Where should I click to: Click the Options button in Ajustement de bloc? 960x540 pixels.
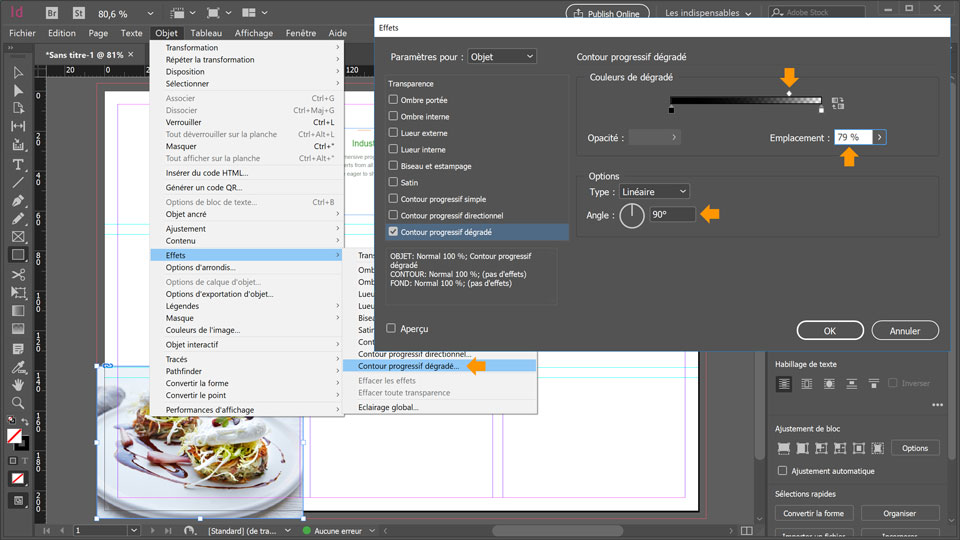pyautogui.click(x=915, y=448)
